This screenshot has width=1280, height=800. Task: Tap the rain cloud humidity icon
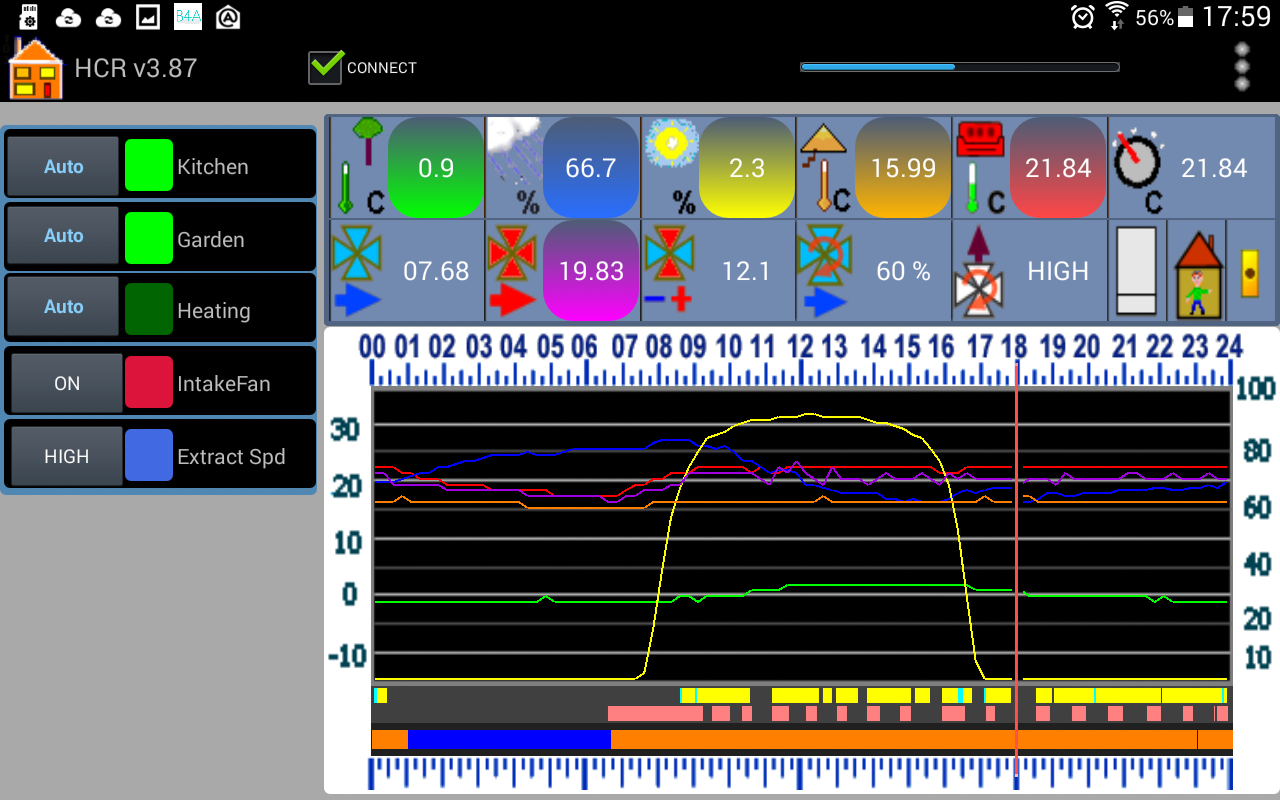pyautogui.click(x=513, y=166)
